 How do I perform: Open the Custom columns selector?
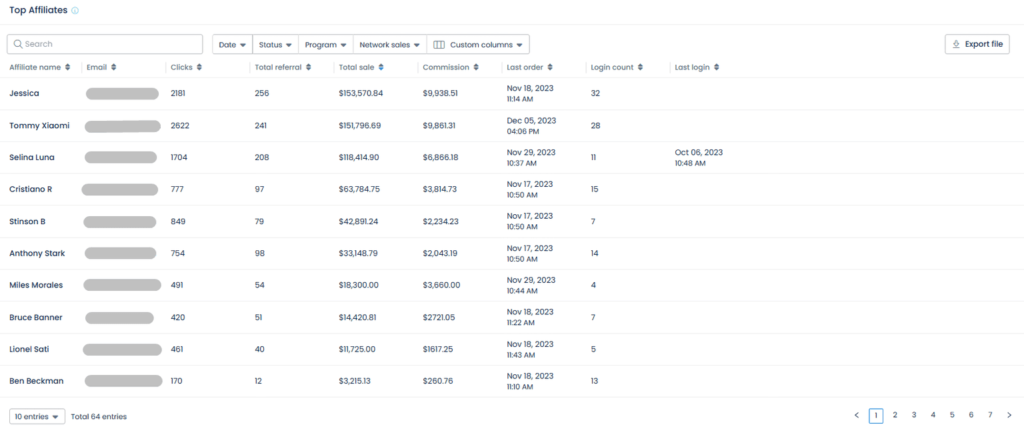pyautogui.click(x=478, y=44)
